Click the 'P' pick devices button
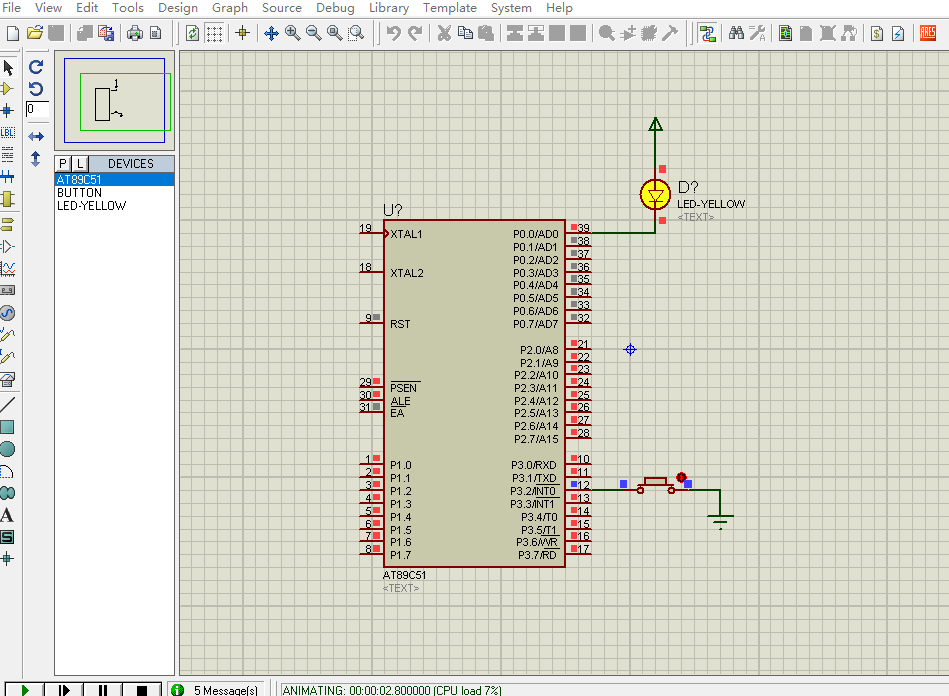Viewport: 949px width, 696px height. (x=63, y=163)
